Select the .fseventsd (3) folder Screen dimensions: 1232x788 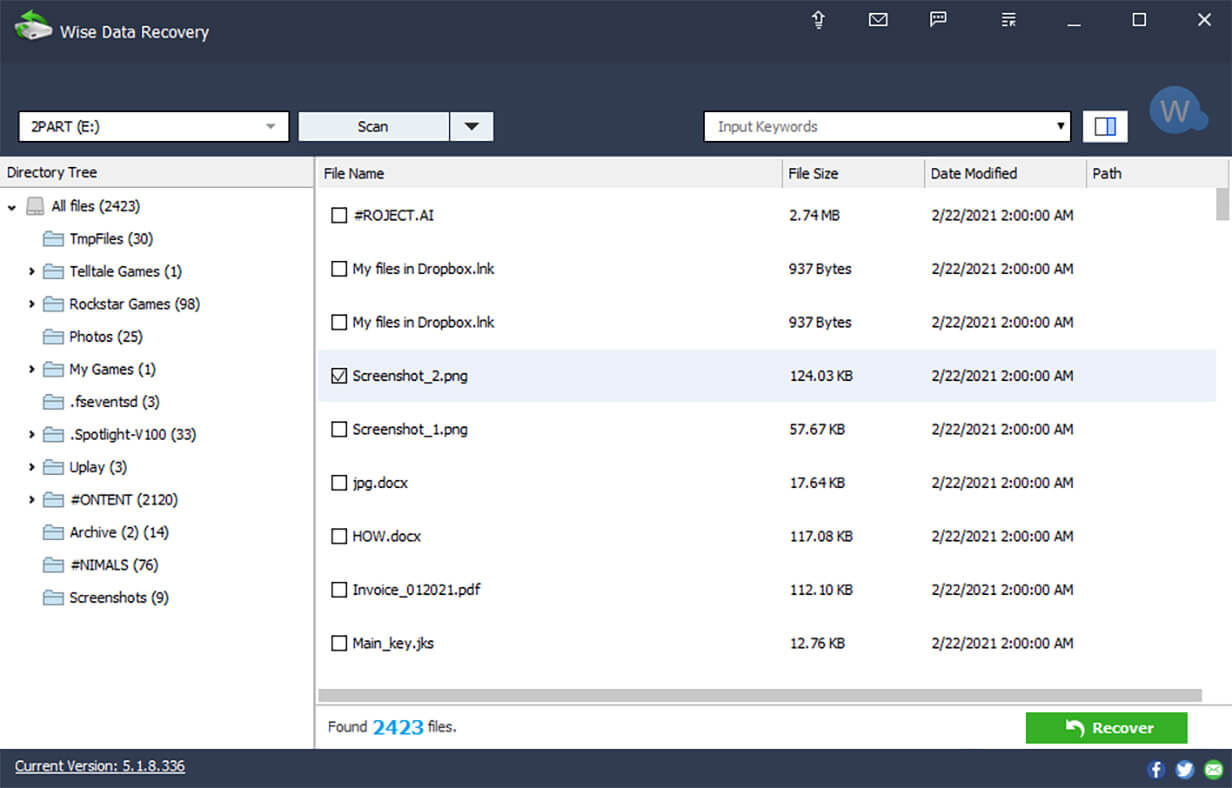click(x=114, y=401)
